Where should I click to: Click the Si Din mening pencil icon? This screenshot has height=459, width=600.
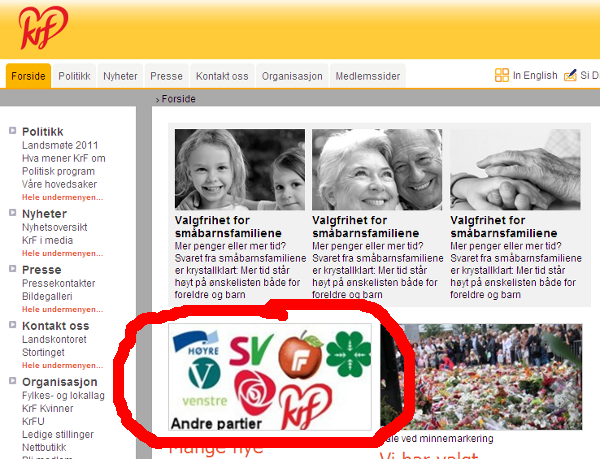coord(570,75)
